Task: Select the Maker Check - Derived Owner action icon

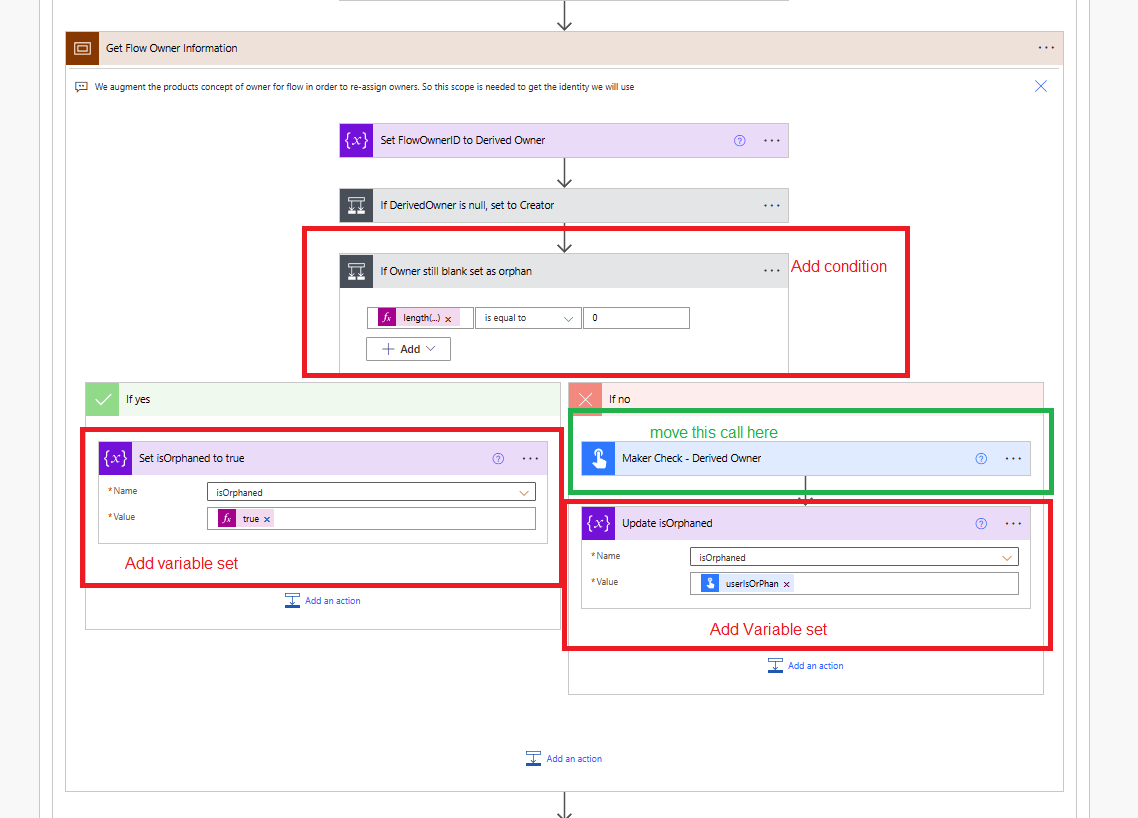Action: click(597, 458)
